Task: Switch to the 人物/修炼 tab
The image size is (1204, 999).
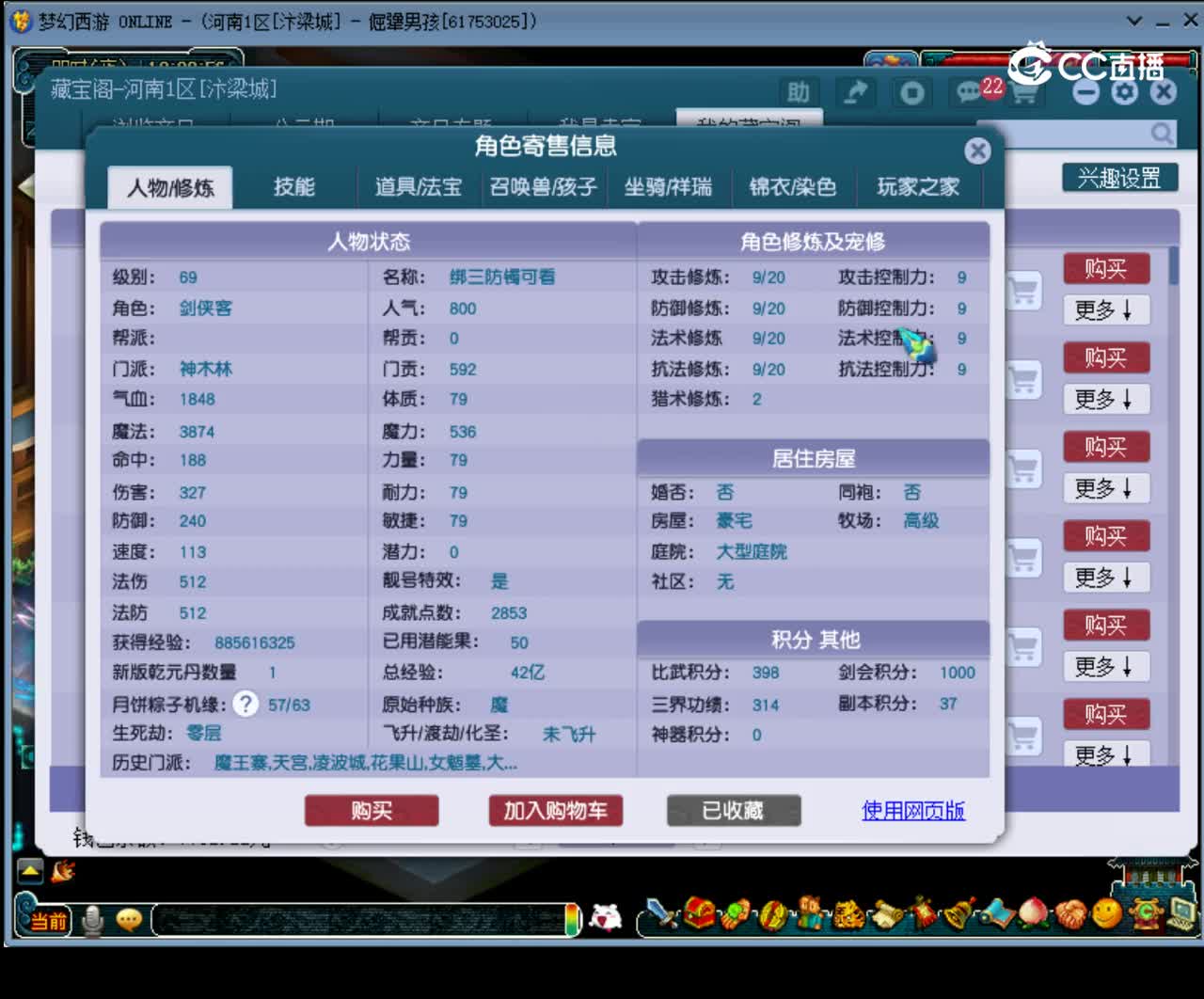Action: [170, 187]
